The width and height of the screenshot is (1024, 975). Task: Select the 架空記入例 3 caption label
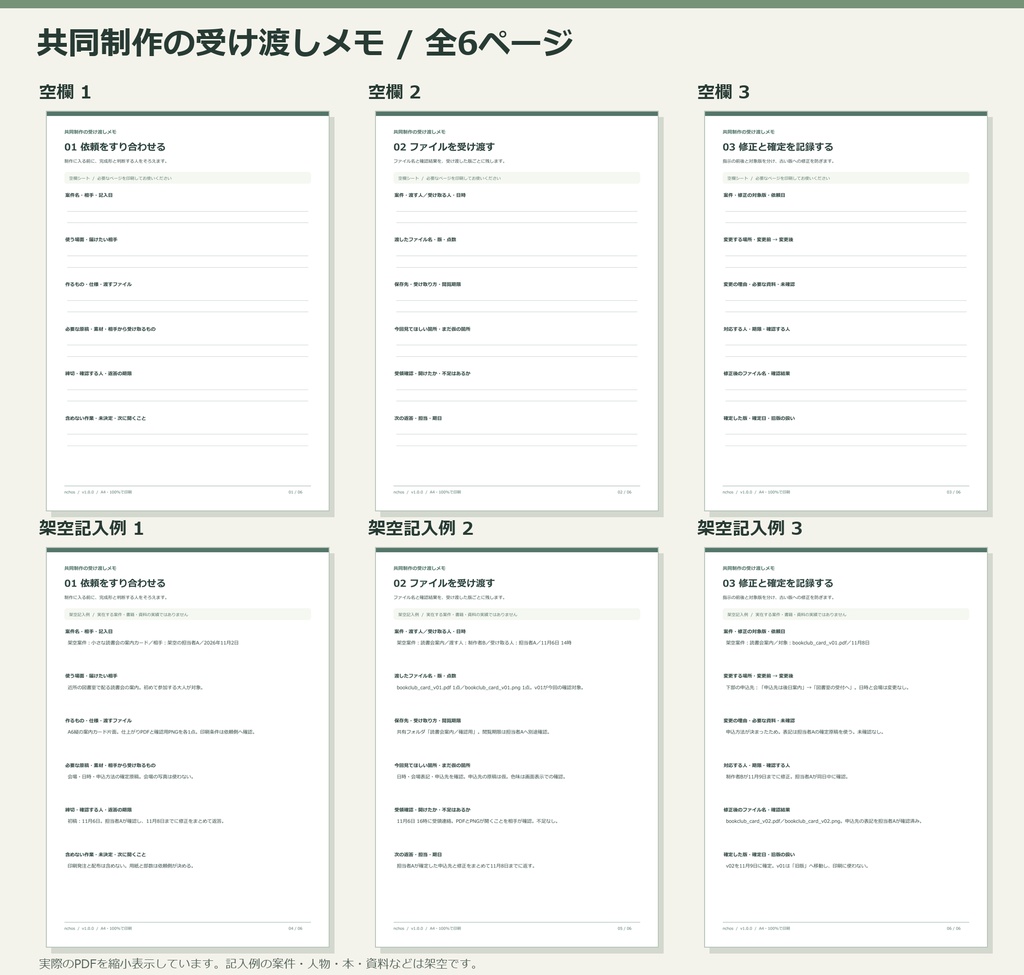pyautogui.click(x=750, y=528)
